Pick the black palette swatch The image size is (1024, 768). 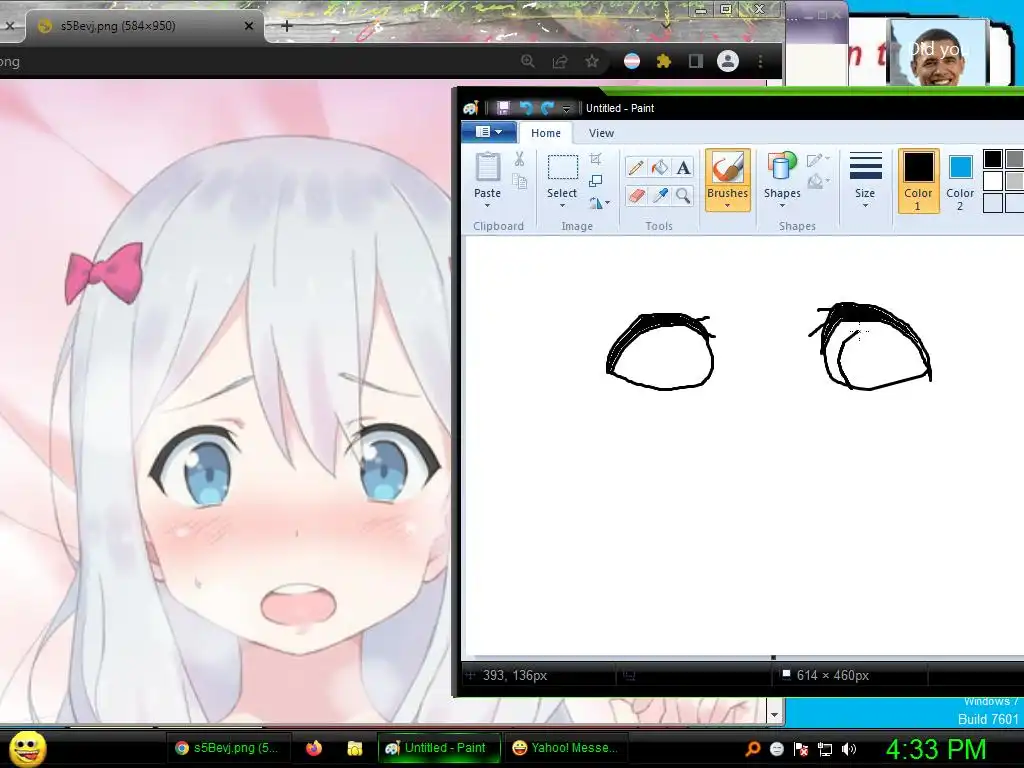993,159
